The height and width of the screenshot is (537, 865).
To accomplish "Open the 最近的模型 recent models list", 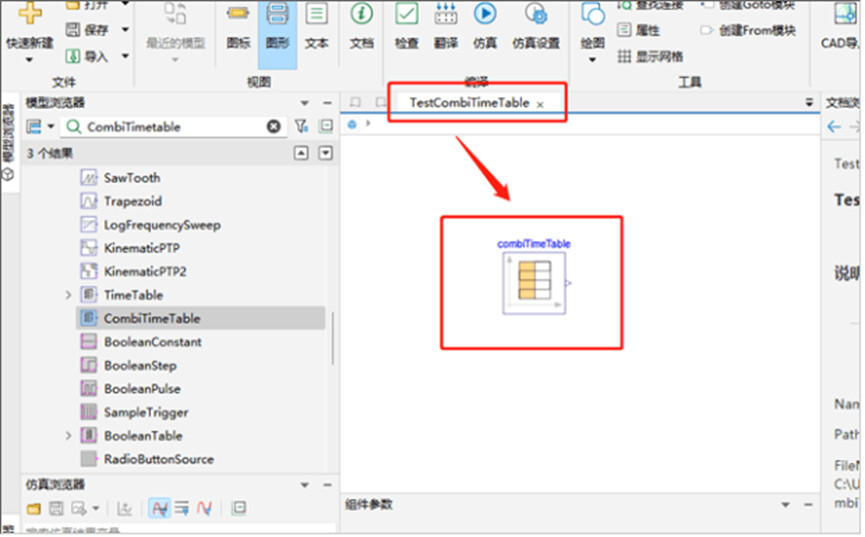I will 175,33.
